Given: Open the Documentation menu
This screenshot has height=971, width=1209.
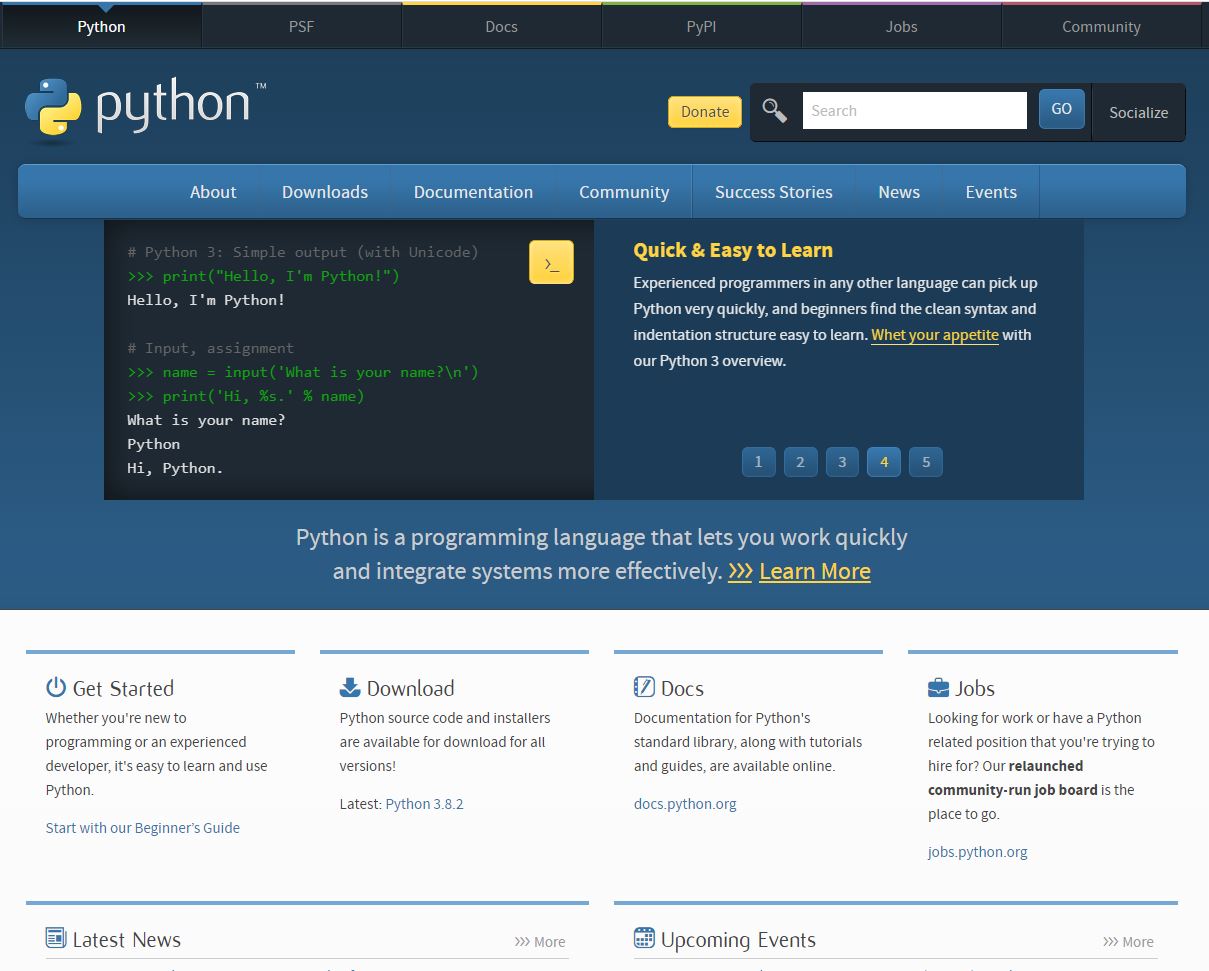Looking at the screenshot, I should pos(473,192).
